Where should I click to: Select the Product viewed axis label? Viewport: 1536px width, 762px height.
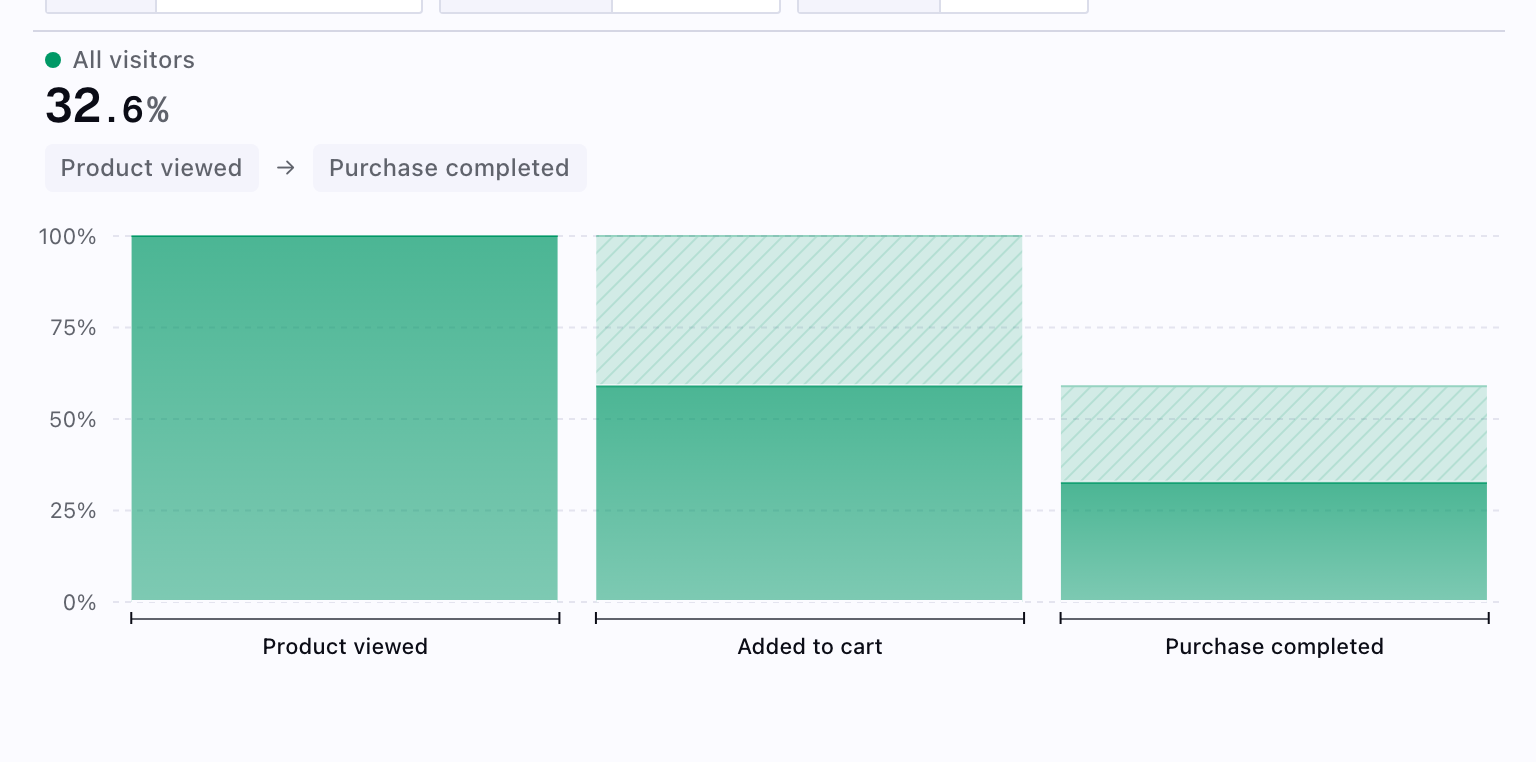click(x=344, y=647)
